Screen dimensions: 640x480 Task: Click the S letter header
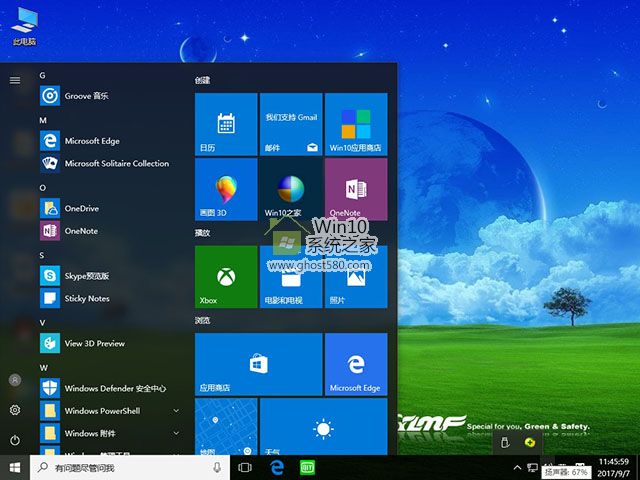pos(42,255)
